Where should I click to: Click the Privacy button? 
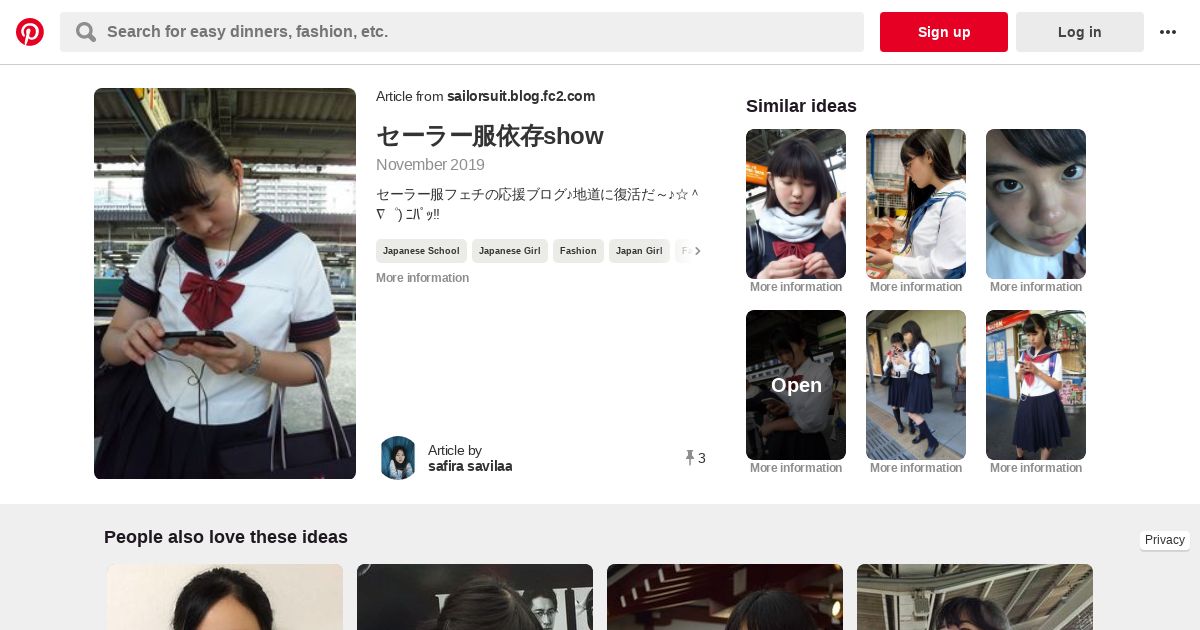pos(1164,540)
